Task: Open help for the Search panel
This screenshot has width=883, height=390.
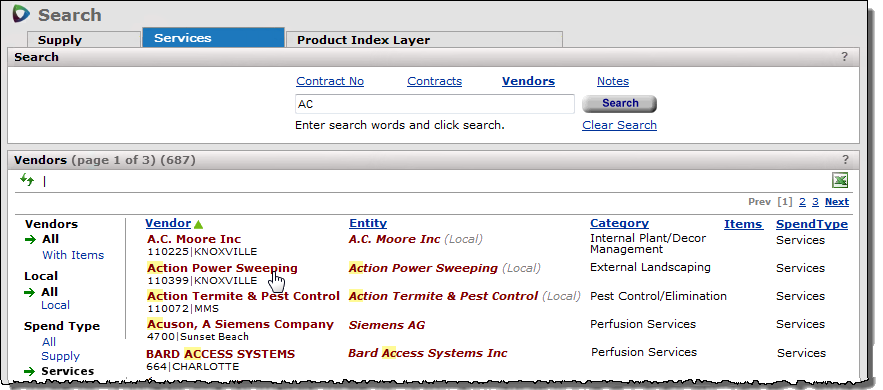Action: (x=844, y=56)
